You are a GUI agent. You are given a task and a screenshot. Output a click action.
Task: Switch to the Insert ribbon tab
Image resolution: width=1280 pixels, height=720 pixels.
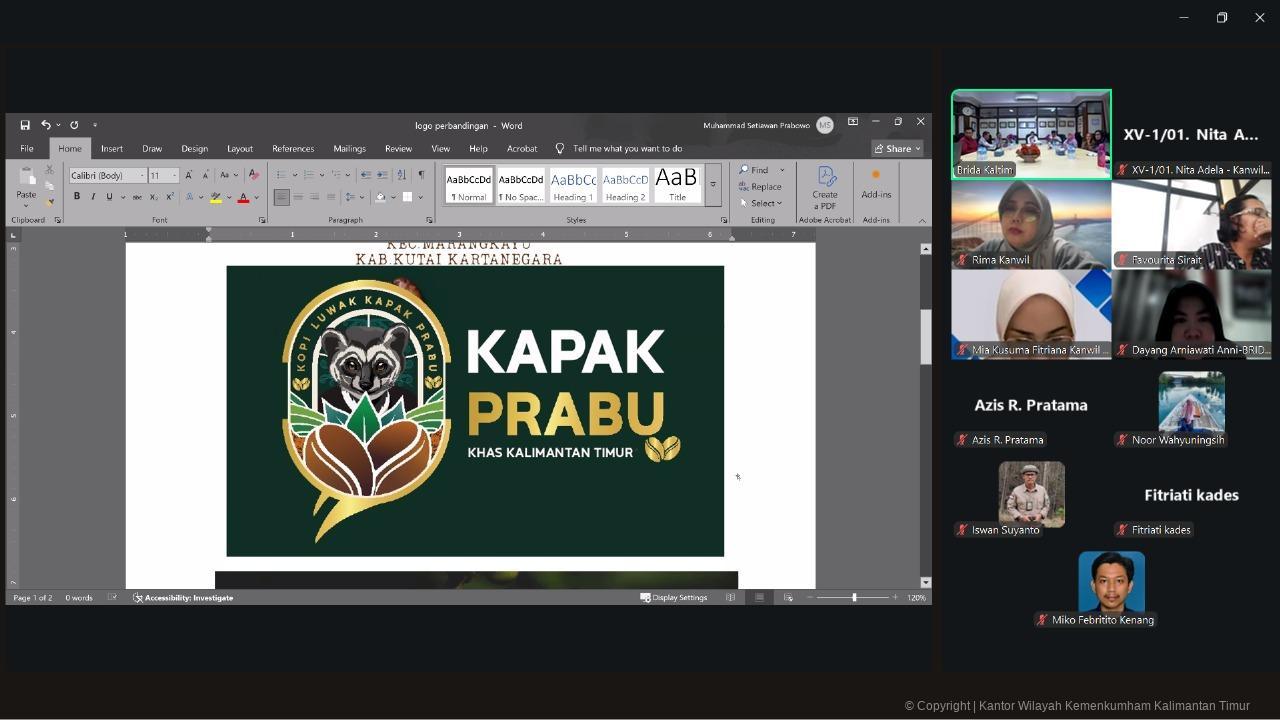112,148
